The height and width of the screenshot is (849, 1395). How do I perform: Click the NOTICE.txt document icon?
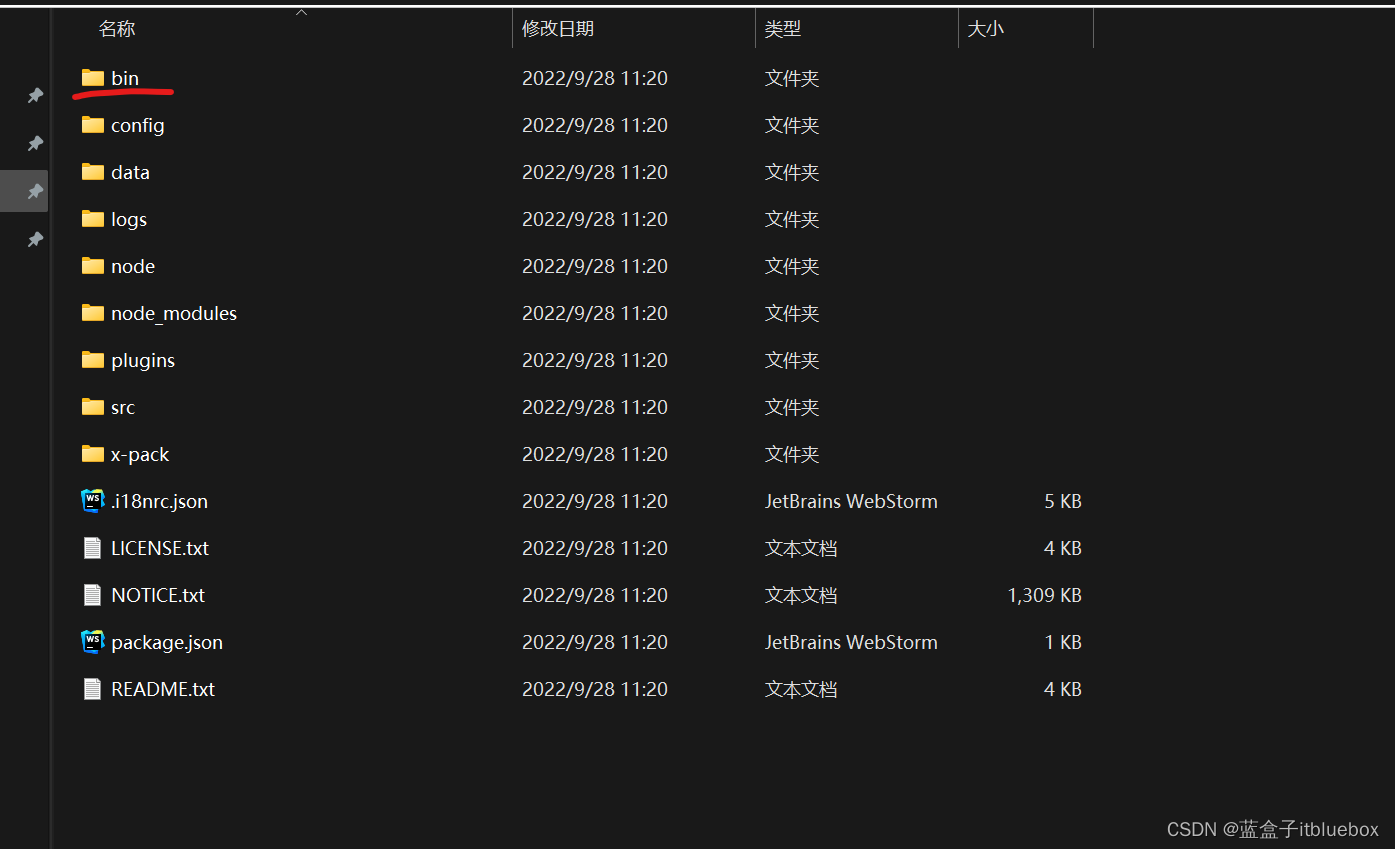coord(92,595)
